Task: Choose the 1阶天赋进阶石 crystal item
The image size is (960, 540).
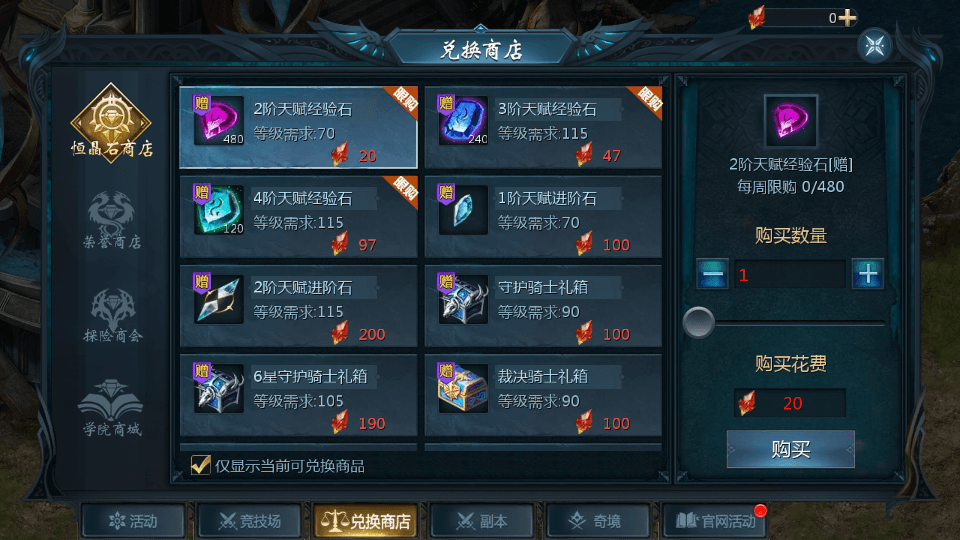Action: [543, 217]
